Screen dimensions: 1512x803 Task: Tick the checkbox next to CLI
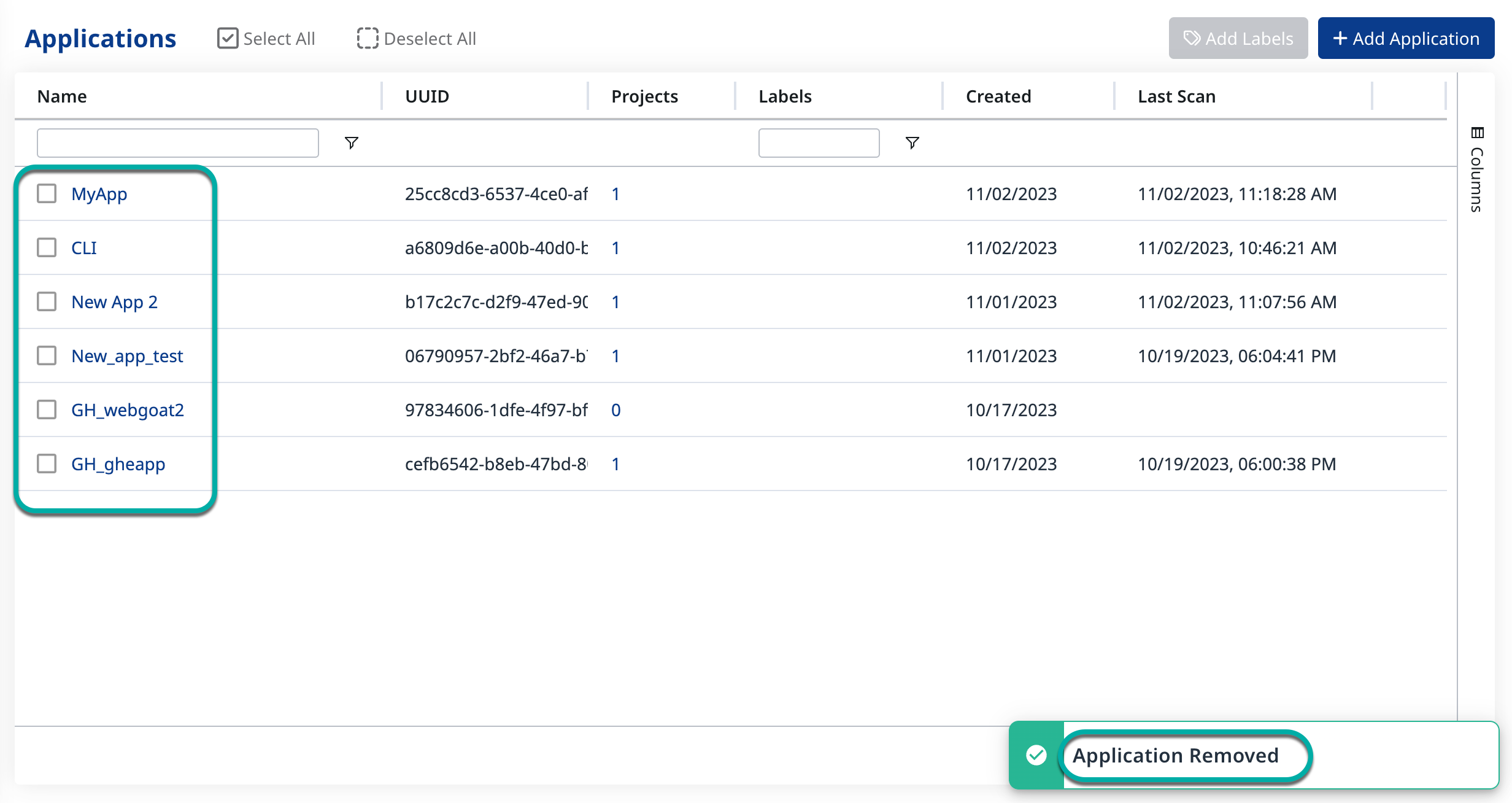(47, 248)
